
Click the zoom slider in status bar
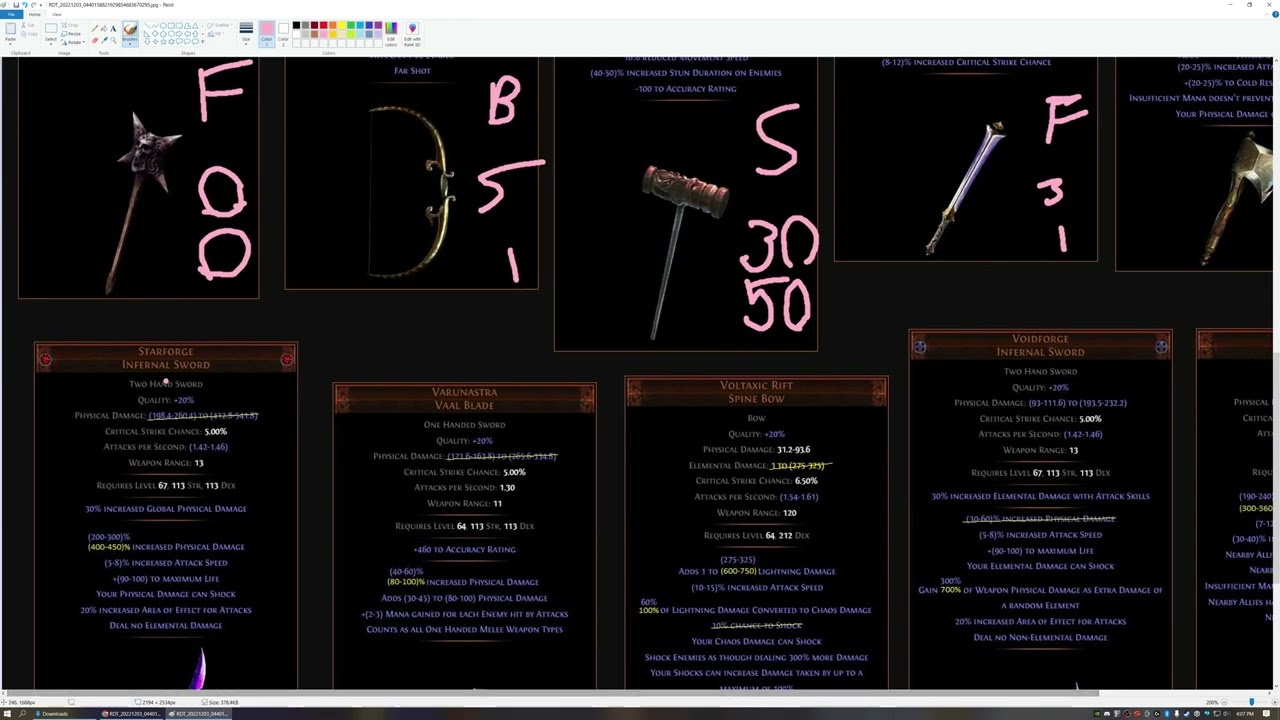pyautogui.click(x=1250, y=702)
